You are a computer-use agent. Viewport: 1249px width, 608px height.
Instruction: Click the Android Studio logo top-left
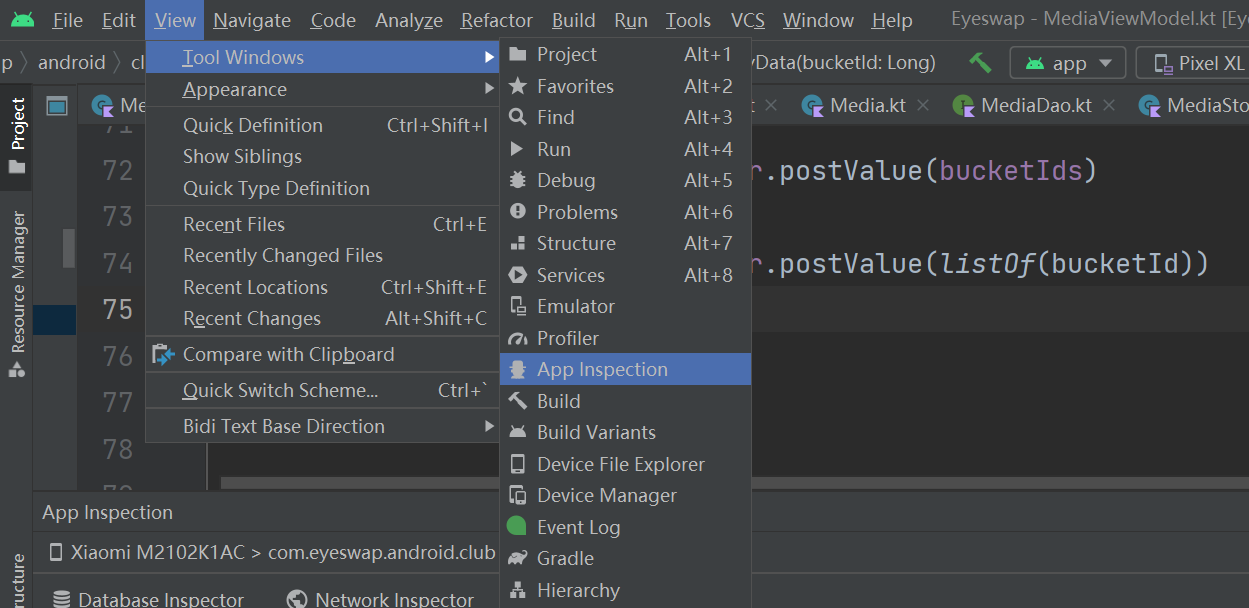(x=21, y=17)
